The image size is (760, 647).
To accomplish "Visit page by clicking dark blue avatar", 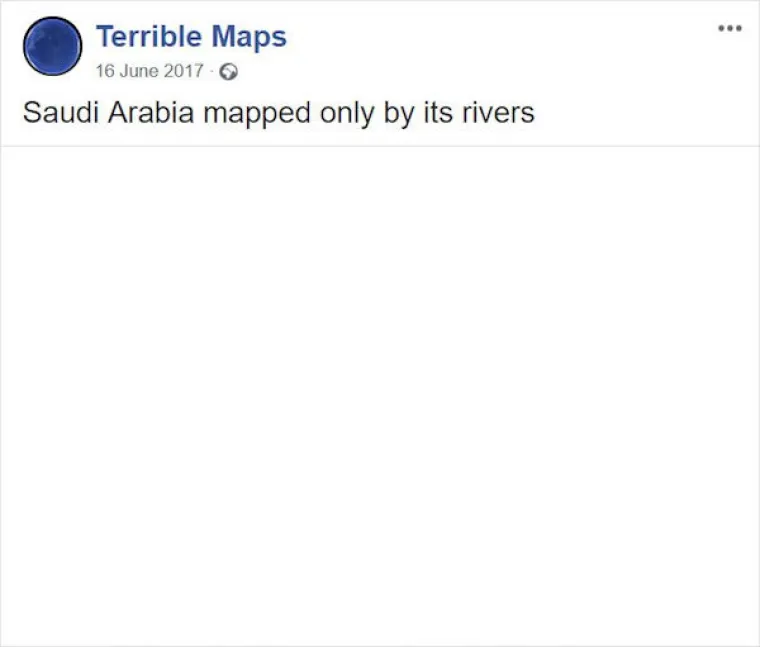I will tap(52, 46).
